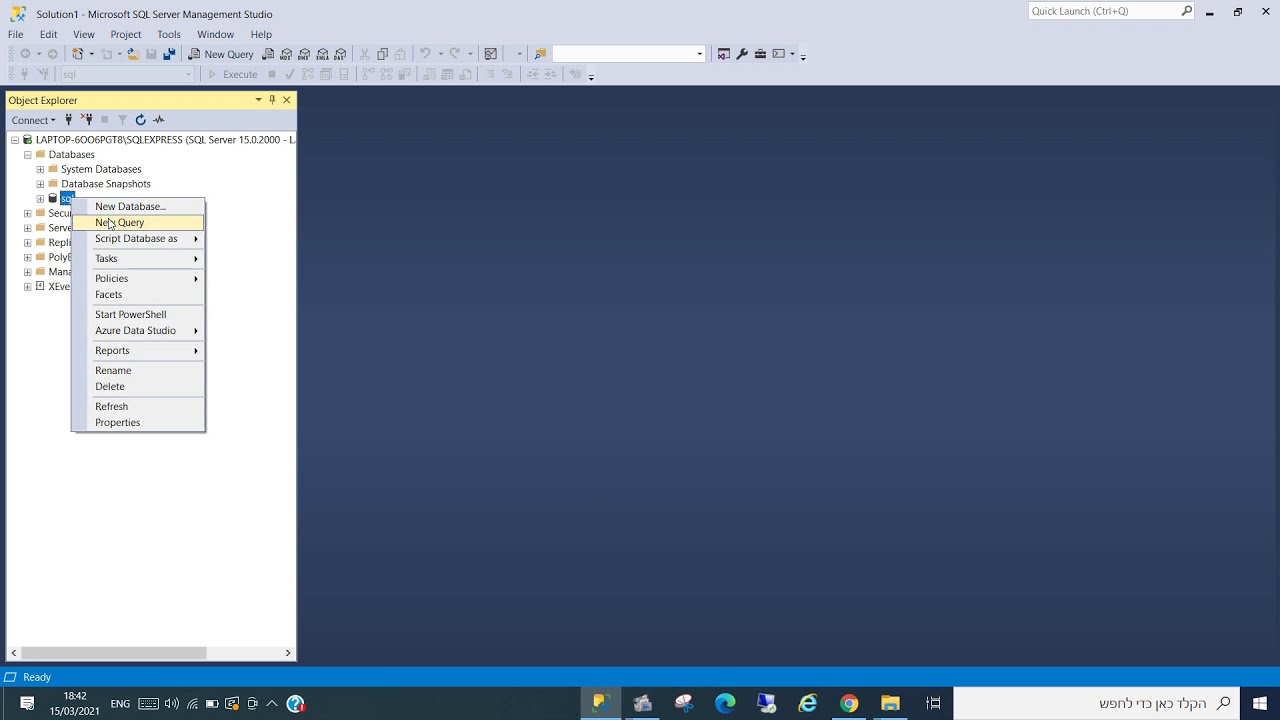Click the Open File folder icon
This screenshot has height=720, width=1280.
(x=132, y=54)
